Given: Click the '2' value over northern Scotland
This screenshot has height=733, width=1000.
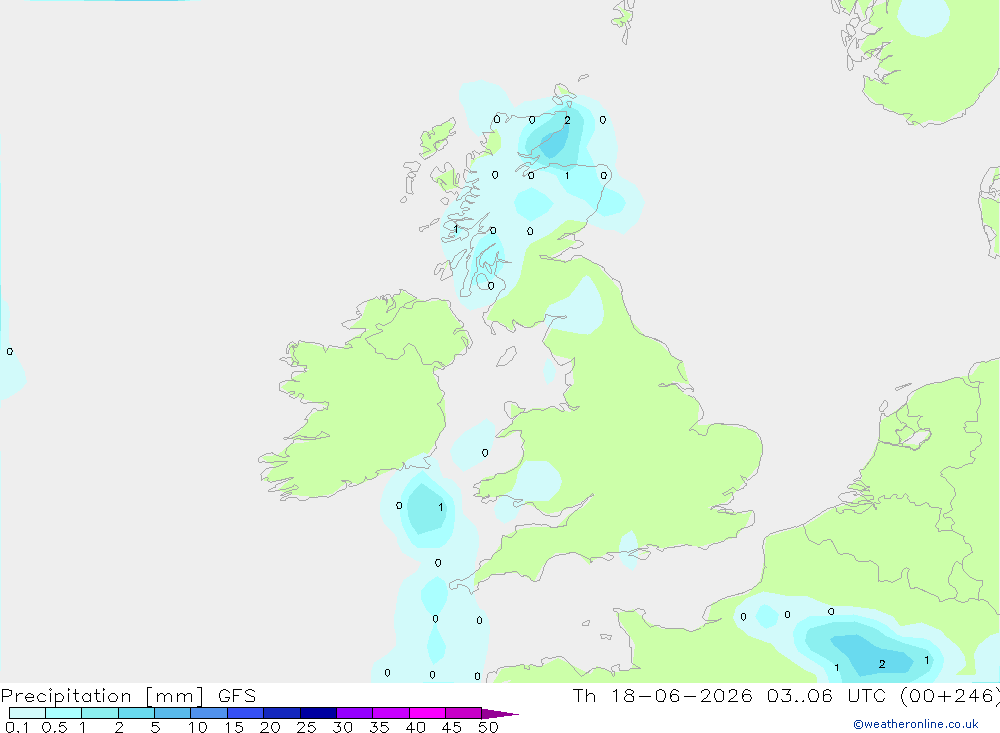Looking at the screenshot, I should click(567, 120).
